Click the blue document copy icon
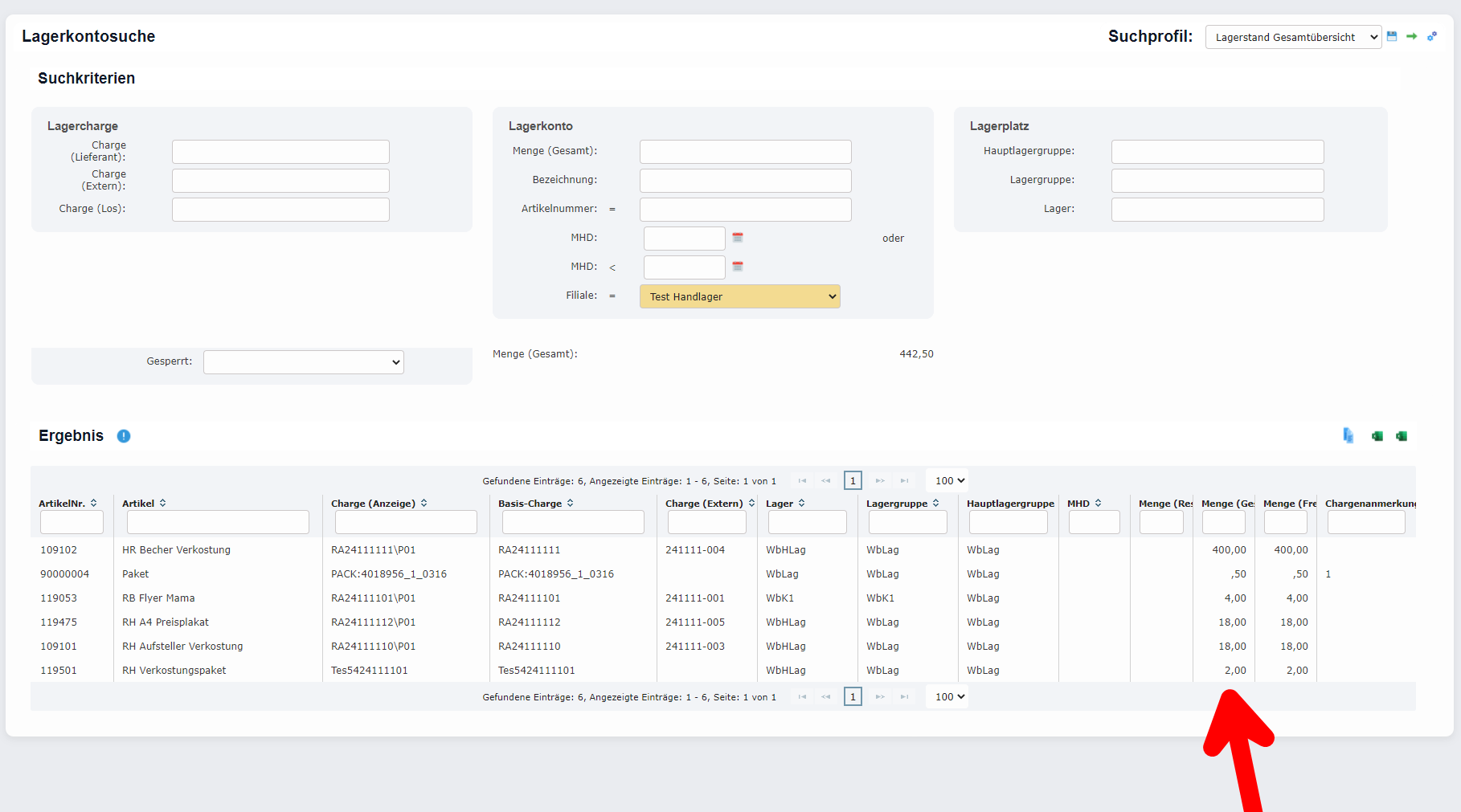The image size is (1461, 812). pos(1348,435)
